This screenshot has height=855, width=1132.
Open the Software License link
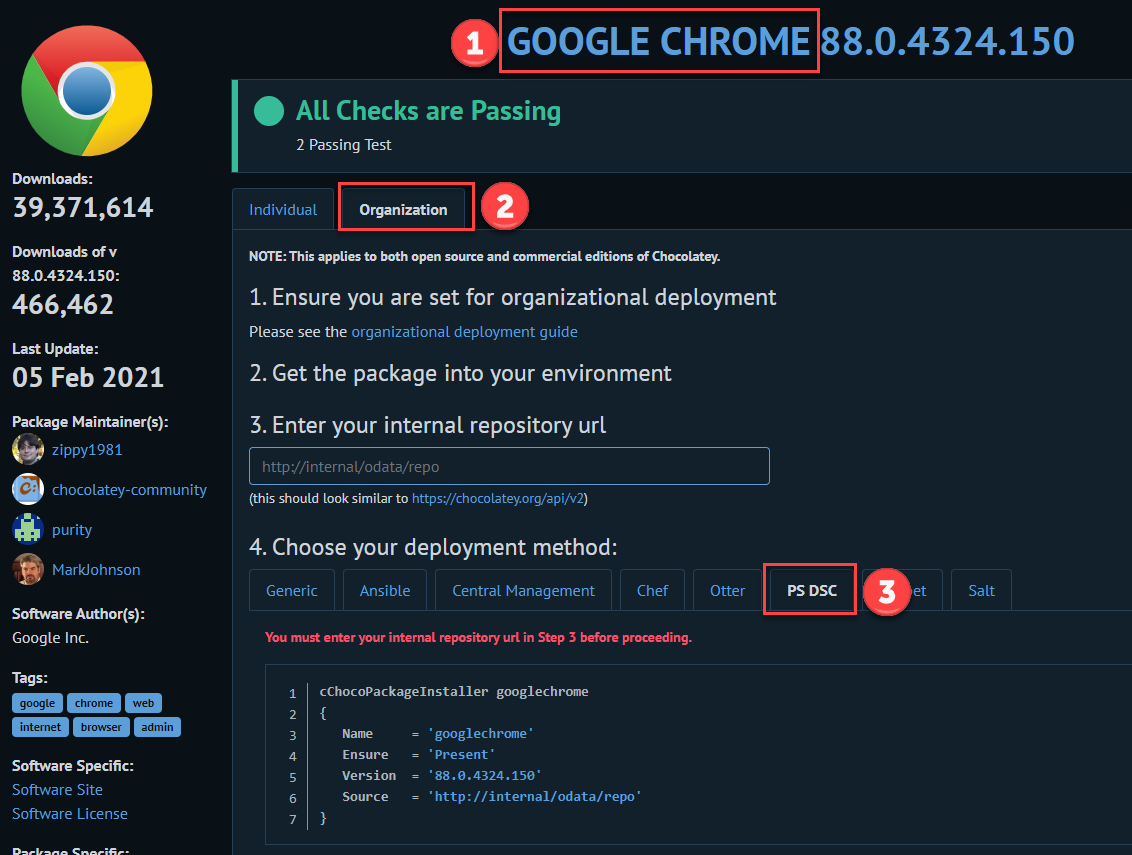point(69,813)
